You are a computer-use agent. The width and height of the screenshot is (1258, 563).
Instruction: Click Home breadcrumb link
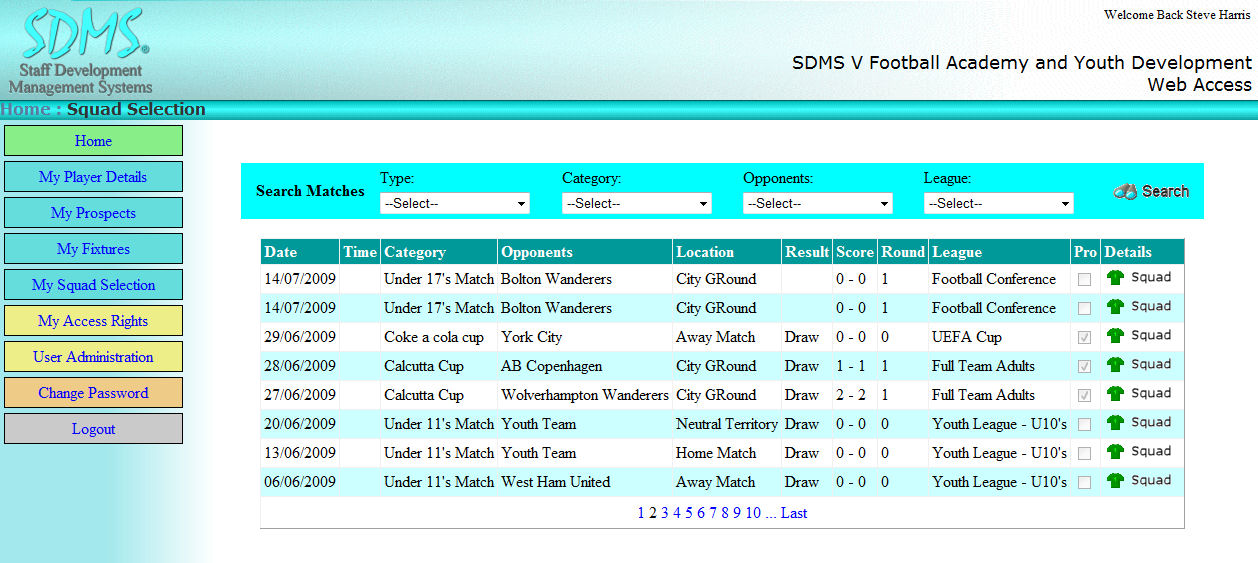pos(25,109)
